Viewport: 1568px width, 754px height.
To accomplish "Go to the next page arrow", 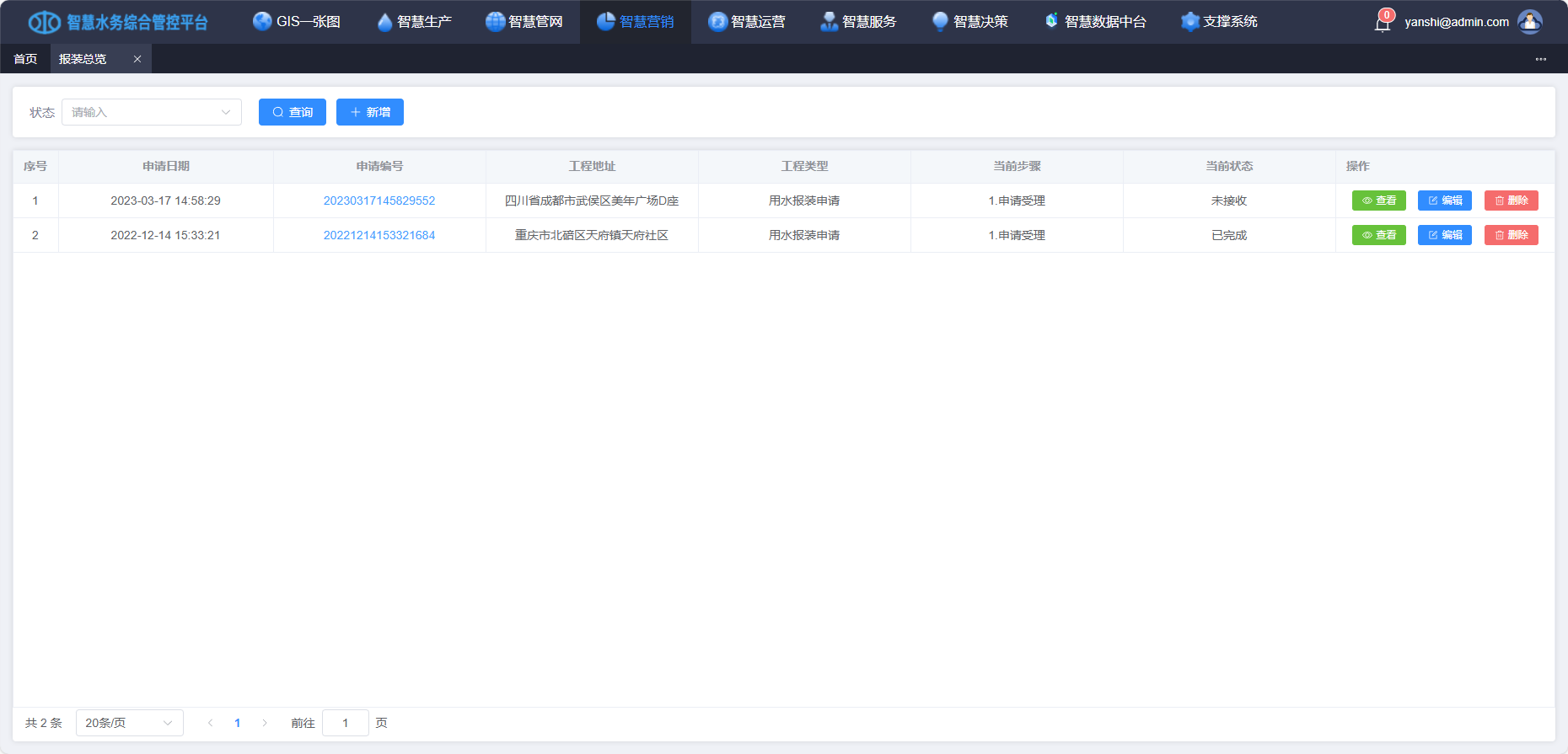I will (x=265, y=723).
